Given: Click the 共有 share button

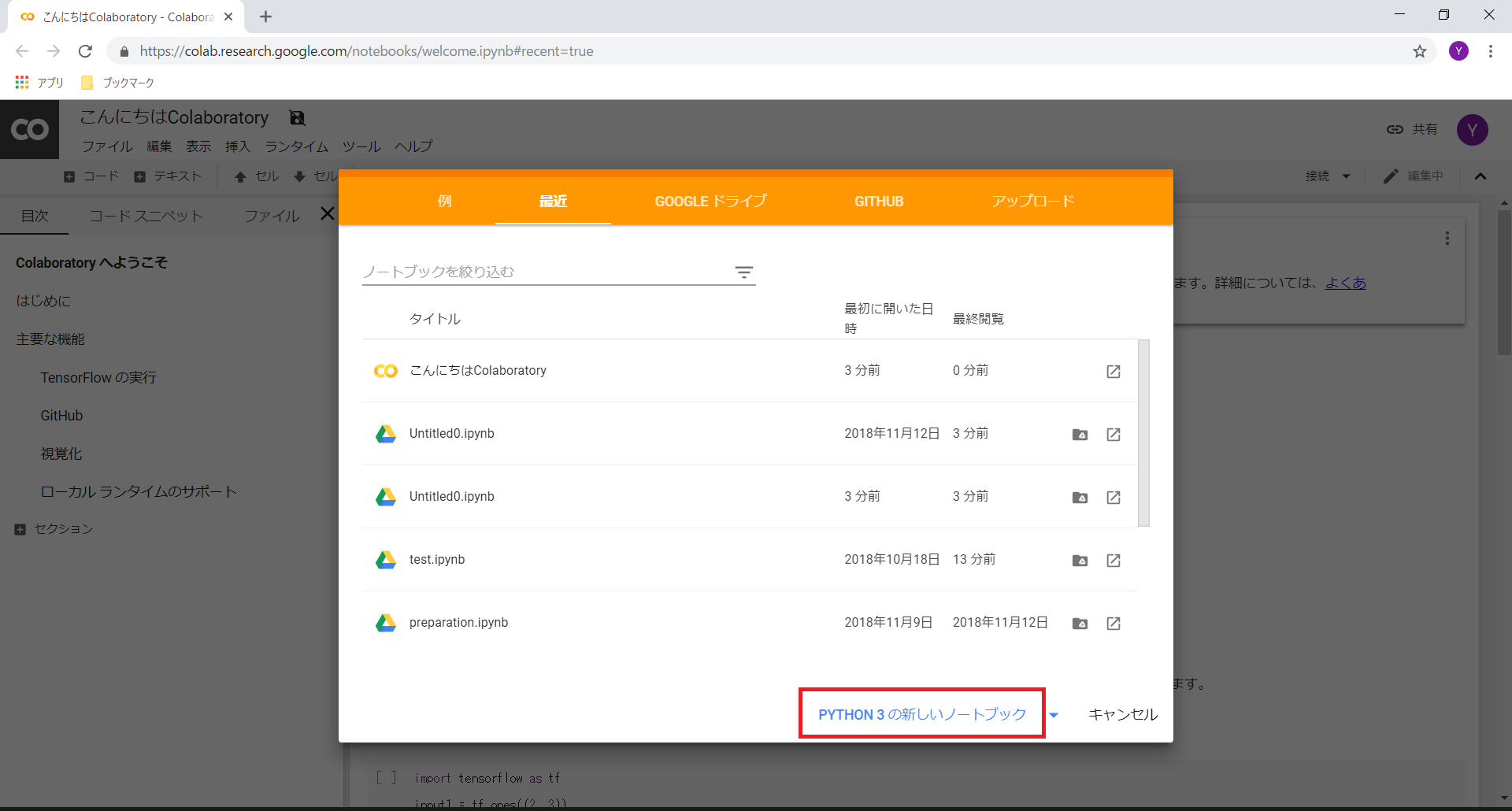Looking at the screenshot, I should [1412, 129].
